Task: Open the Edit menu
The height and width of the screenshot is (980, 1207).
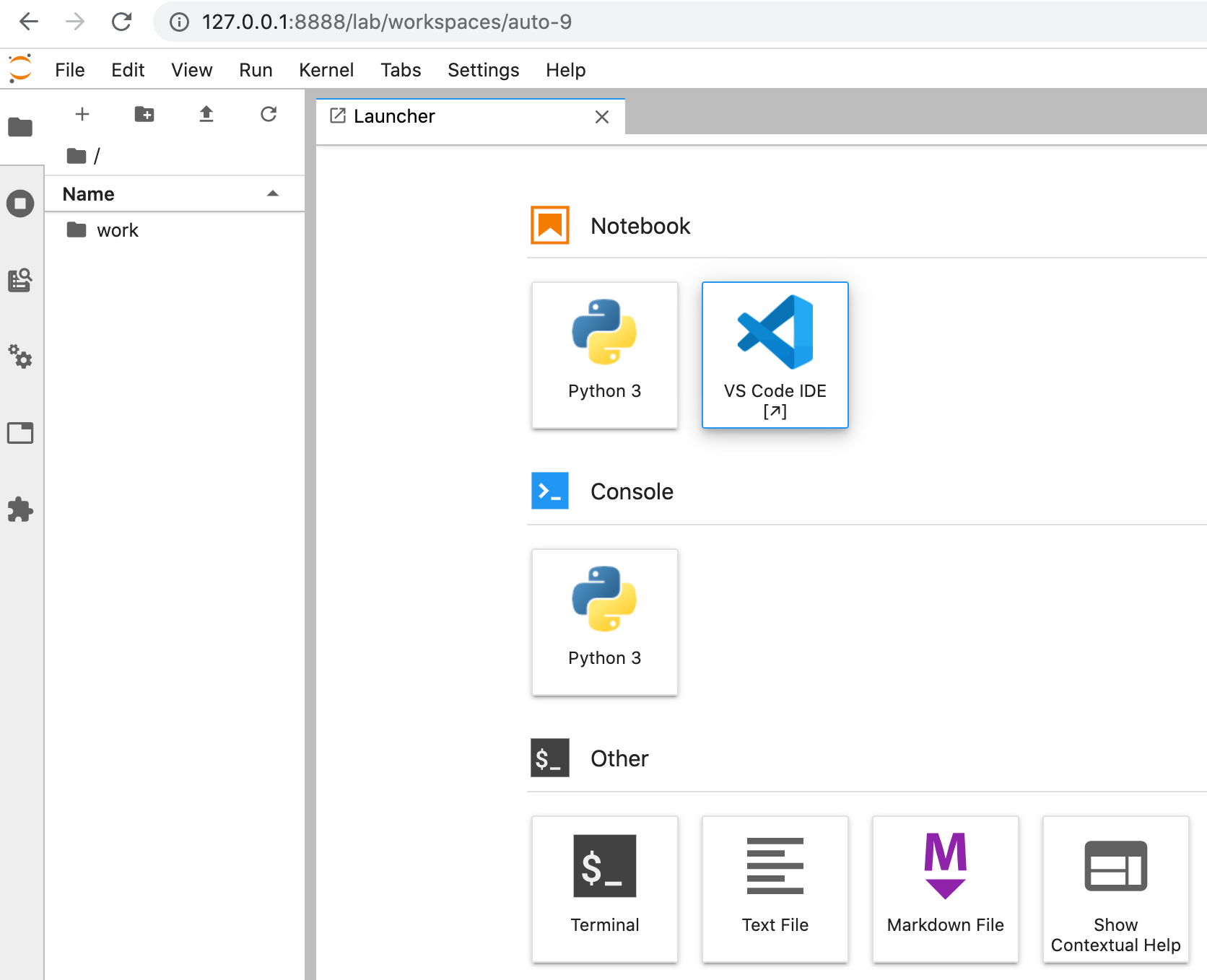Action: point(128,70)
